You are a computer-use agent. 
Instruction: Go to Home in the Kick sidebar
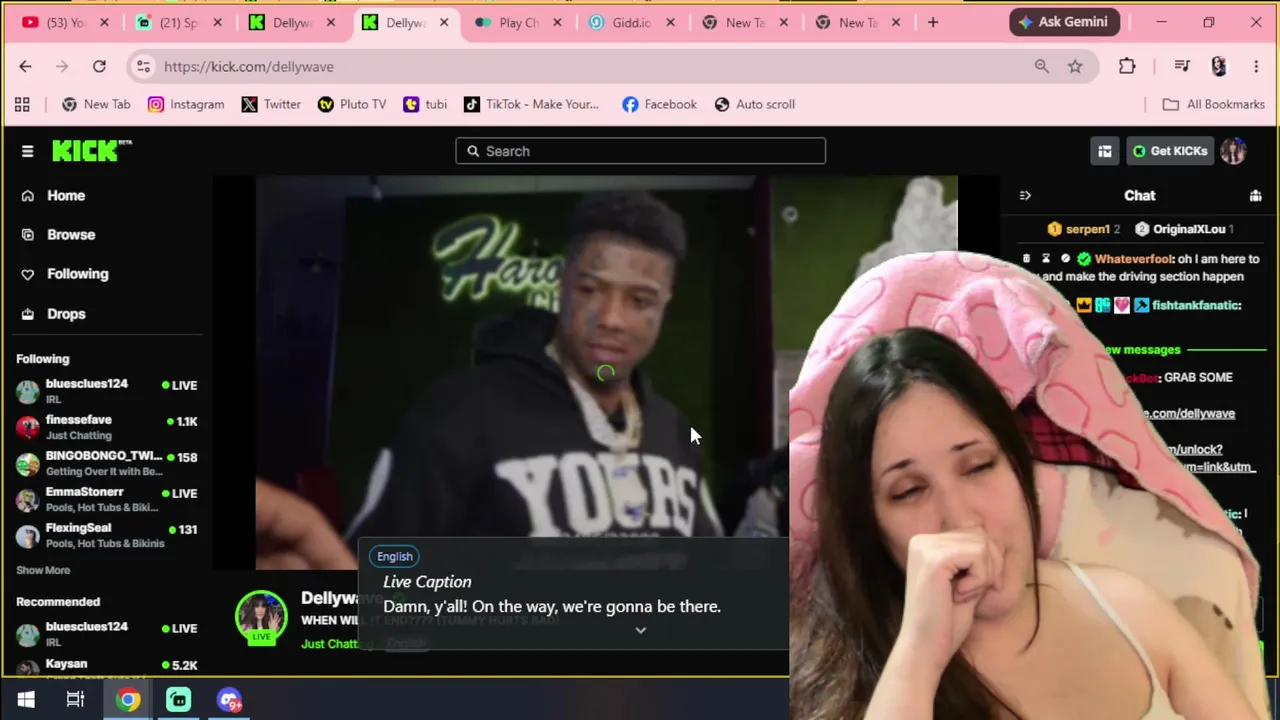pos(65,196)
